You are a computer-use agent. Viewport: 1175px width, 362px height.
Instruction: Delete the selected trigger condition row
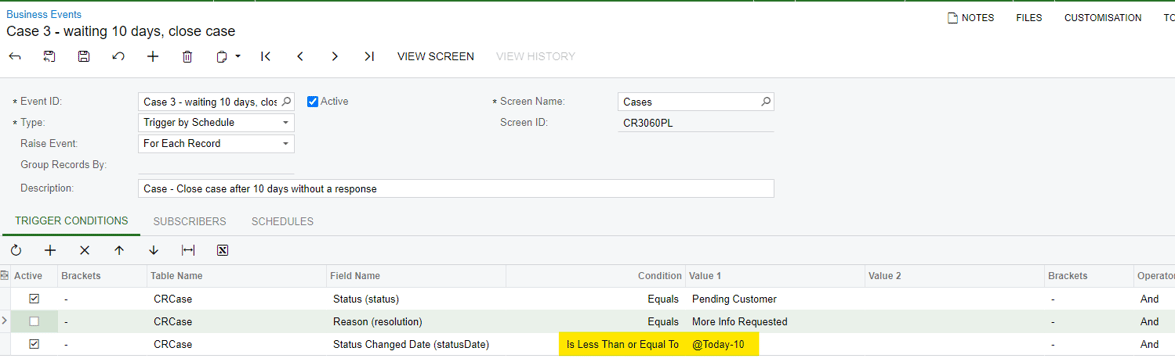(x=85, y=250)
